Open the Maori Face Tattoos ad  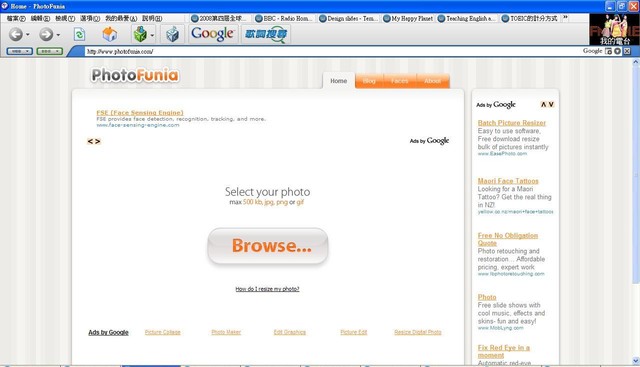coord(508,181)
